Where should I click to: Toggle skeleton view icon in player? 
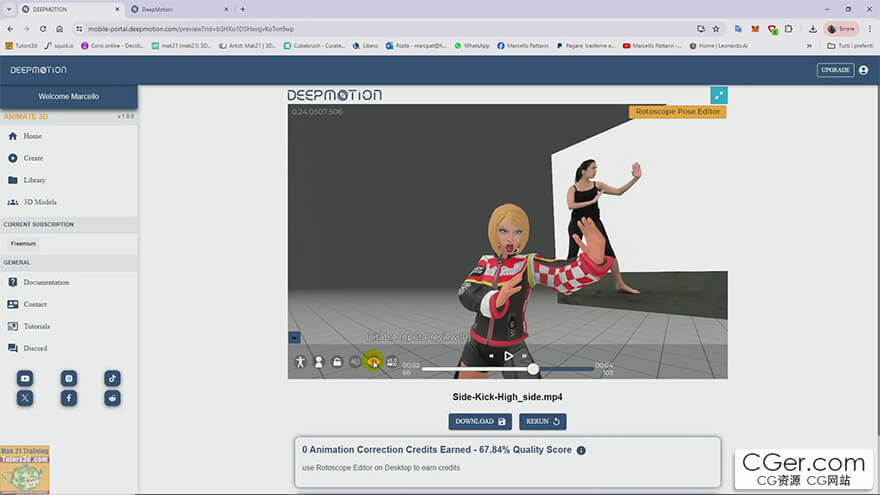point(300,362)
